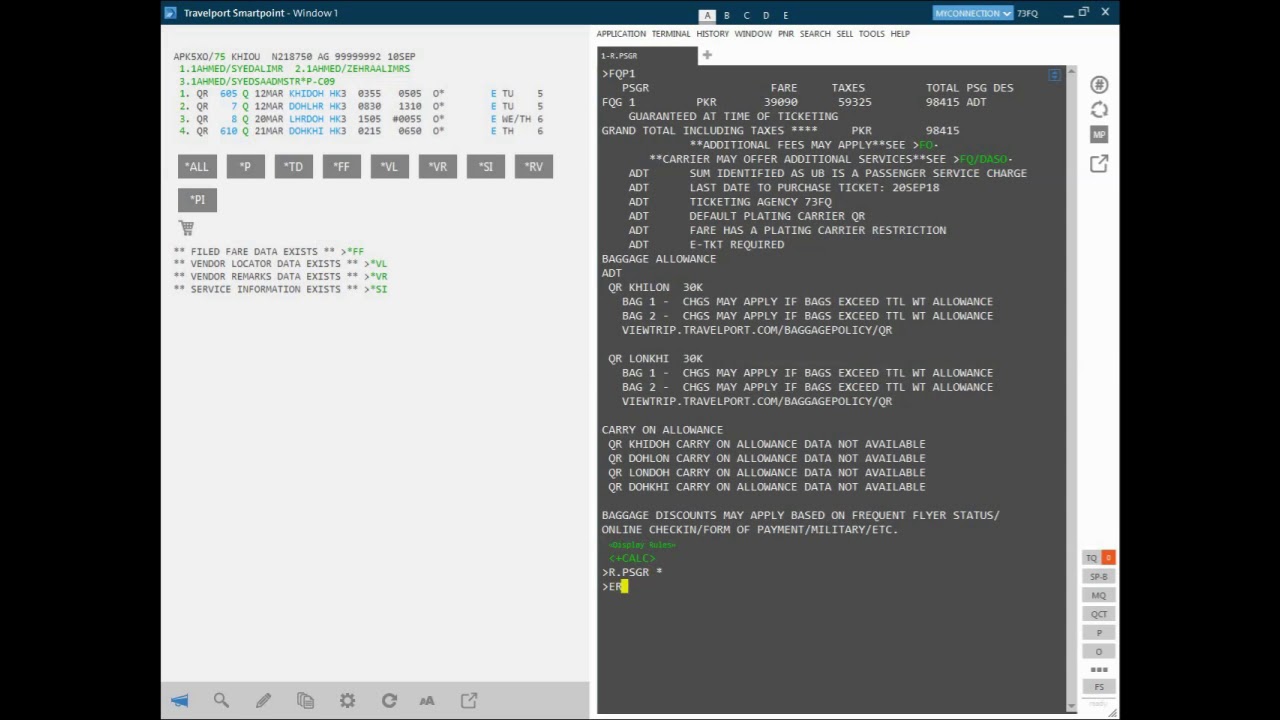
Task: Click the TQ quick key button
Action: tap(1092, 558)
